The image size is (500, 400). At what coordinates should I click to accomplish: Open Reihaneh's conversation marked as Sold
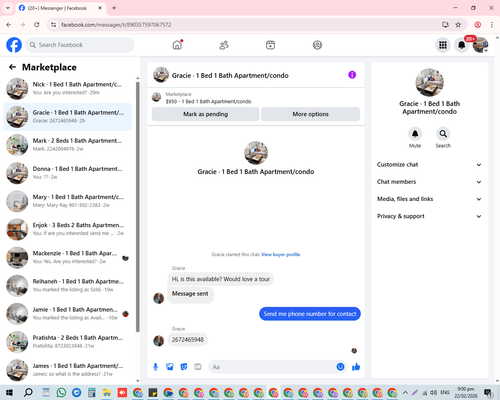point(67,286)
